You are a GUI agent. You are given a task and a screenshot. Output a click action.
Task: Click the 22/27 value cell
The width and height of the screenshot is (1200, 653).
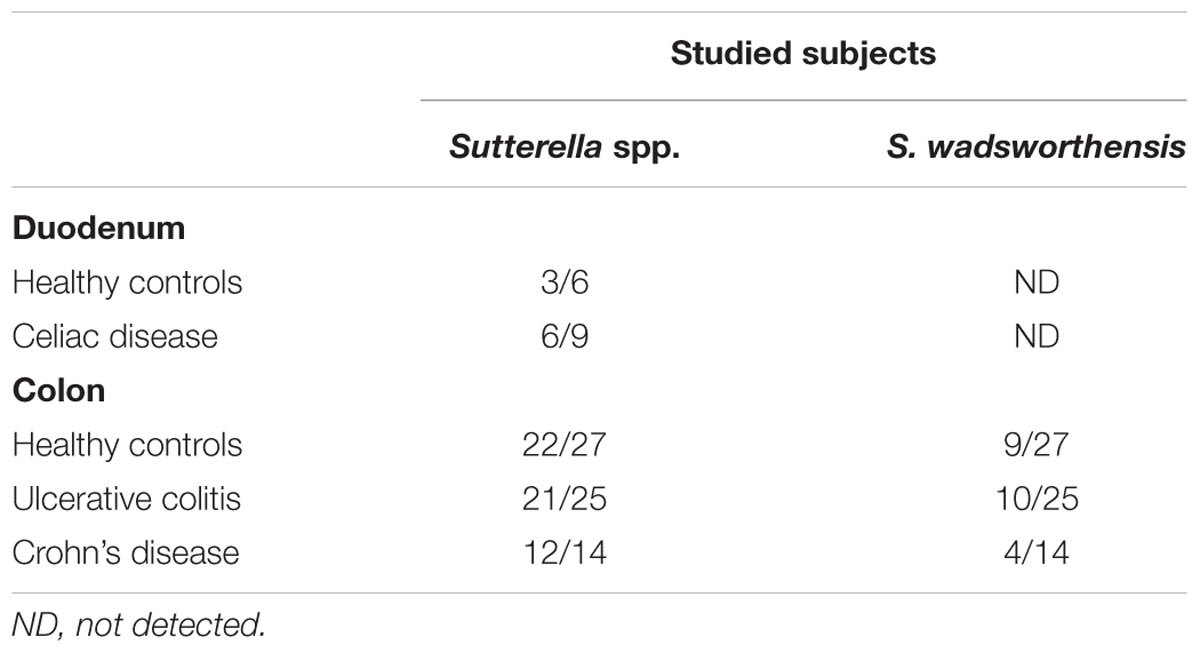pos(564,444)
